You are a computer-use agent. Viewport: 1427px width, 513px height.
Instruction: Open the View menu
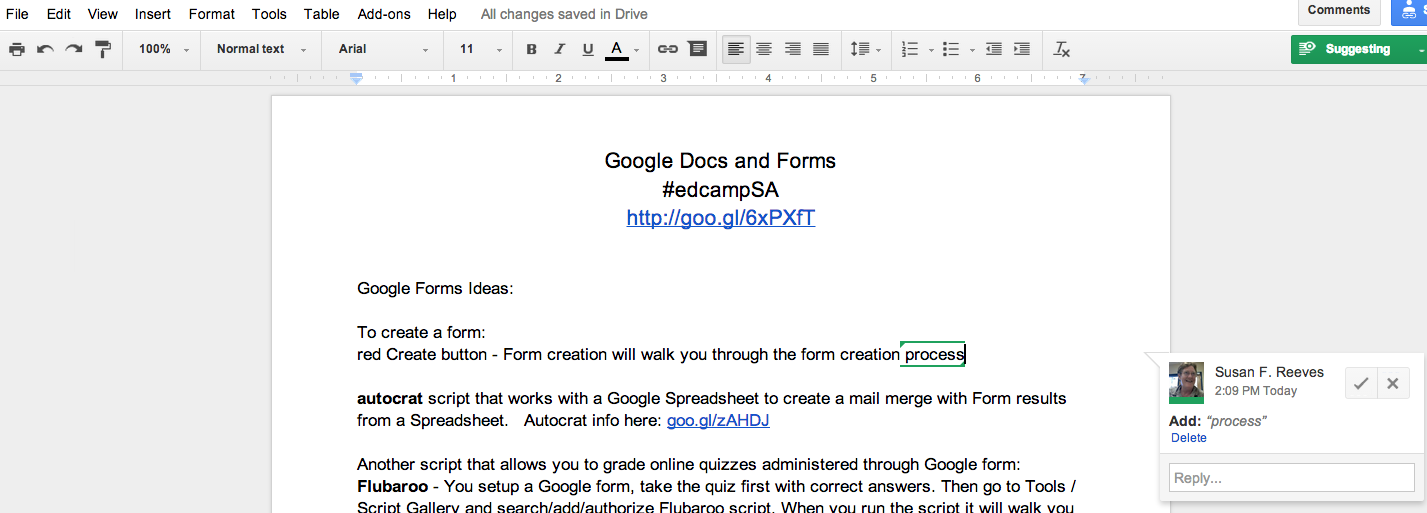click(102, 14)
